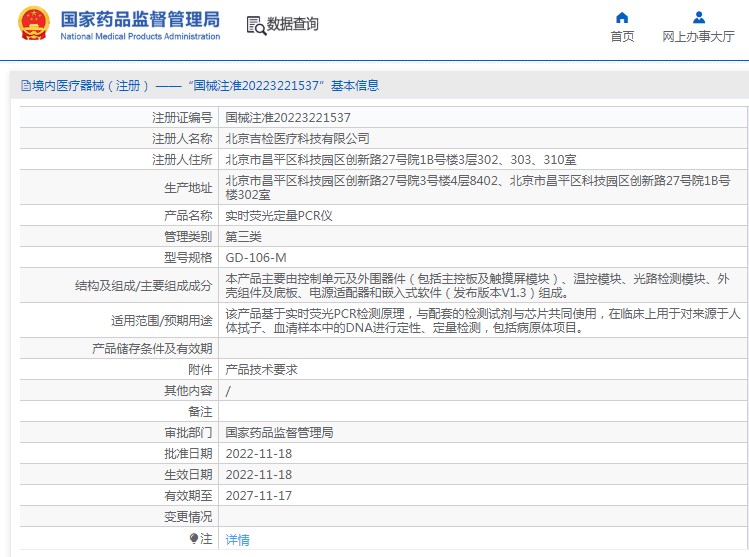749x557 pixels.
Task: Click the 适用范围/预期用途 label
Action: click(161, 321)
